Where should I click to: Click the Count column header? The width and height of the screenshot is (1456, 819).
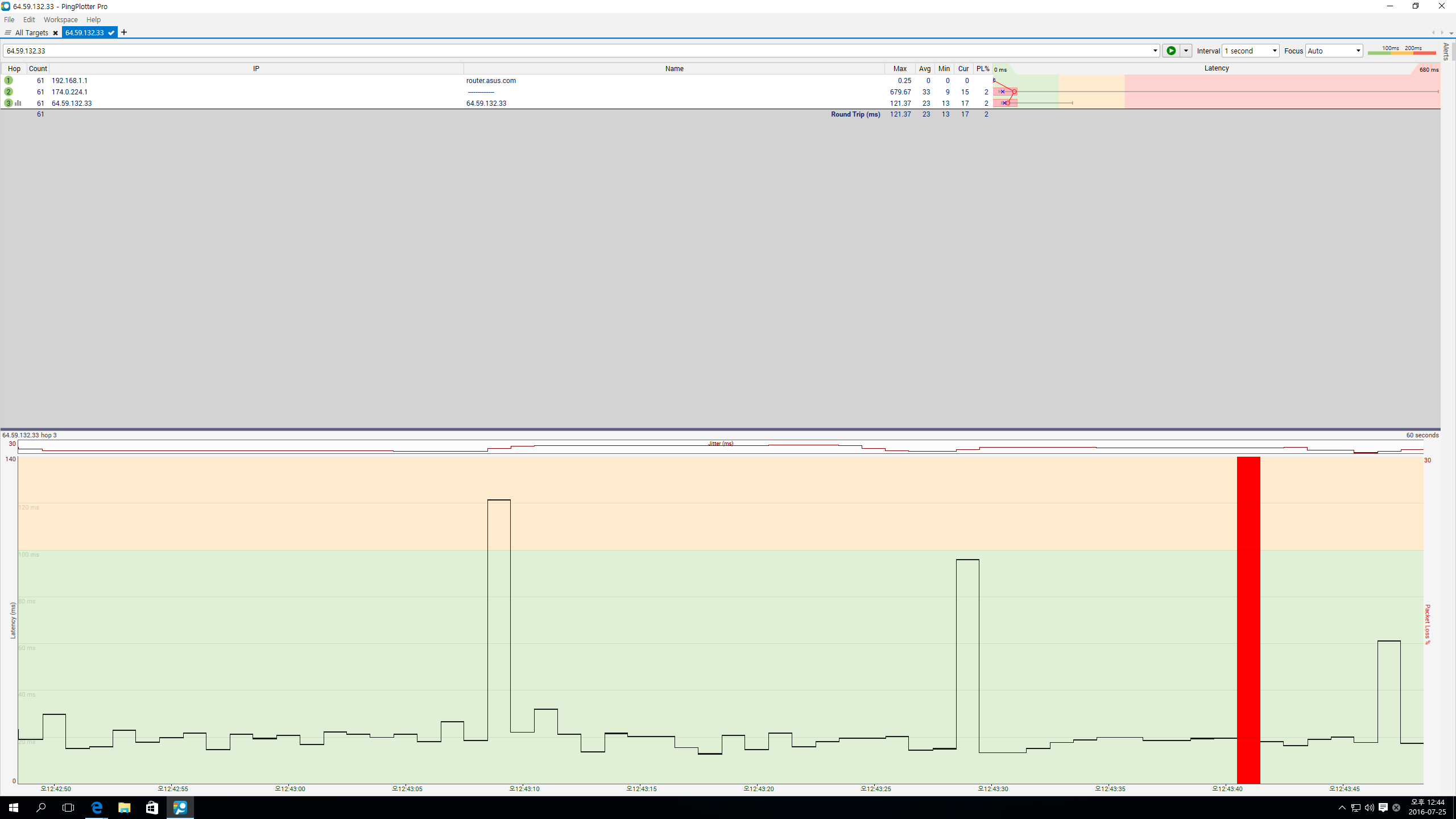tap(38, 68)
